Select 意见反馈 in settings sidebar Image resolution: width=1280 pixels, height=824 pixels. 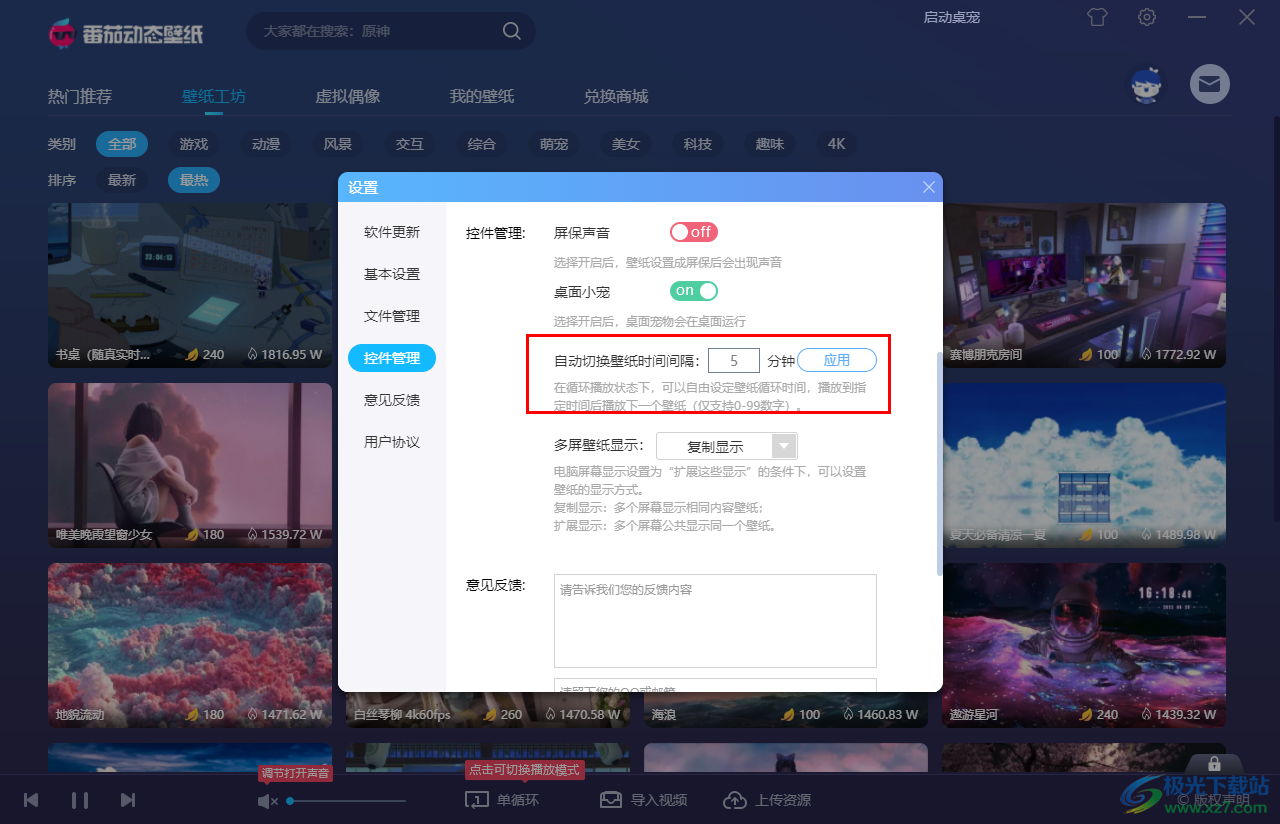click(x=392, y=400)
